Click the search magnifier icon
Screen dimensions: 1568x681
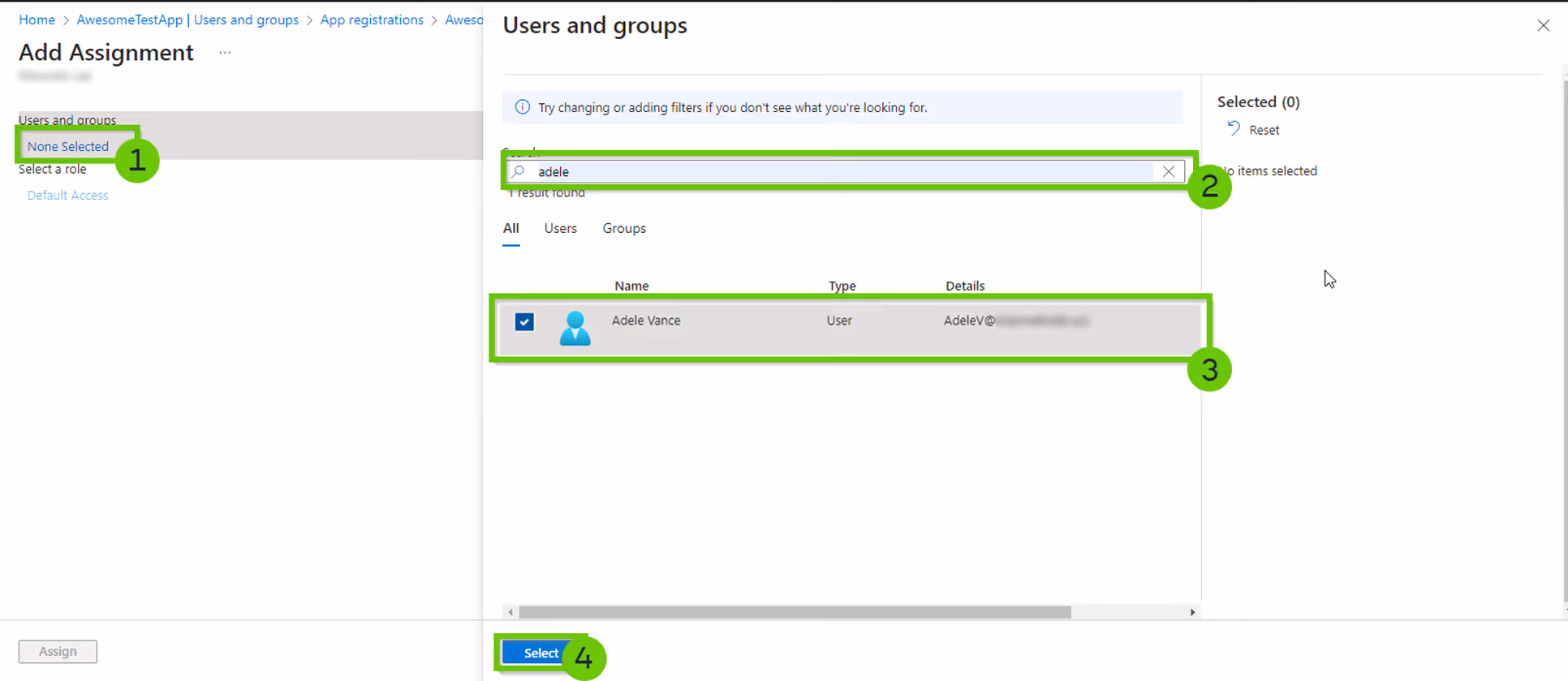point(519,171)
